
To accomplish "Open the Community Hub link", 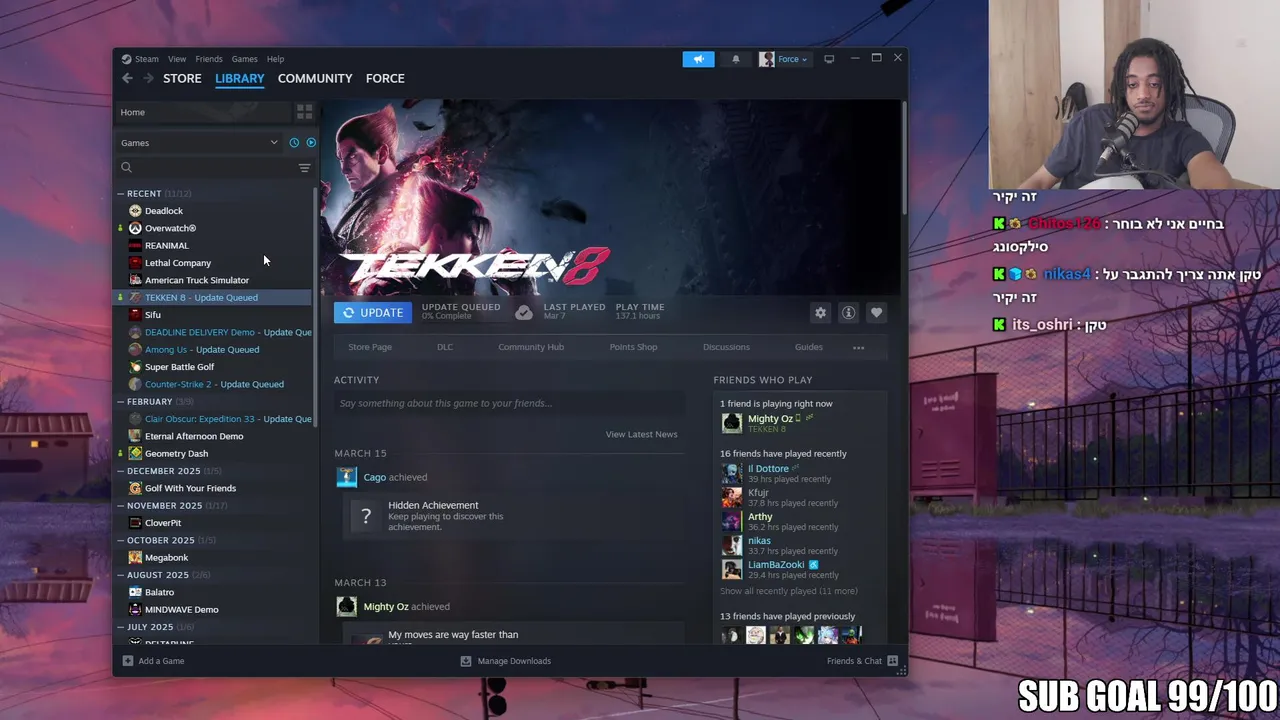I will 531,347.
